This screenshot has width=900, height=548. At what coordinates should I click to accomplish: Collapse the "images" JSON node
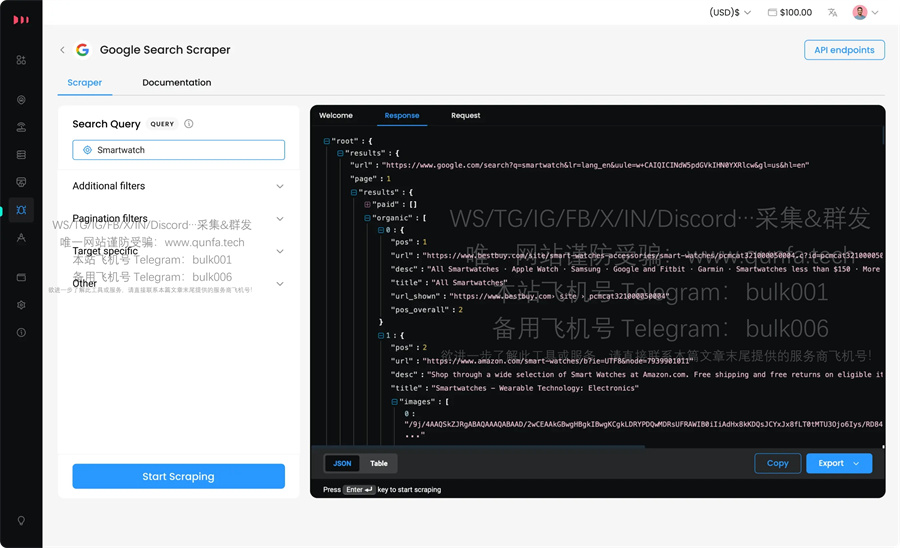[394, 402]
